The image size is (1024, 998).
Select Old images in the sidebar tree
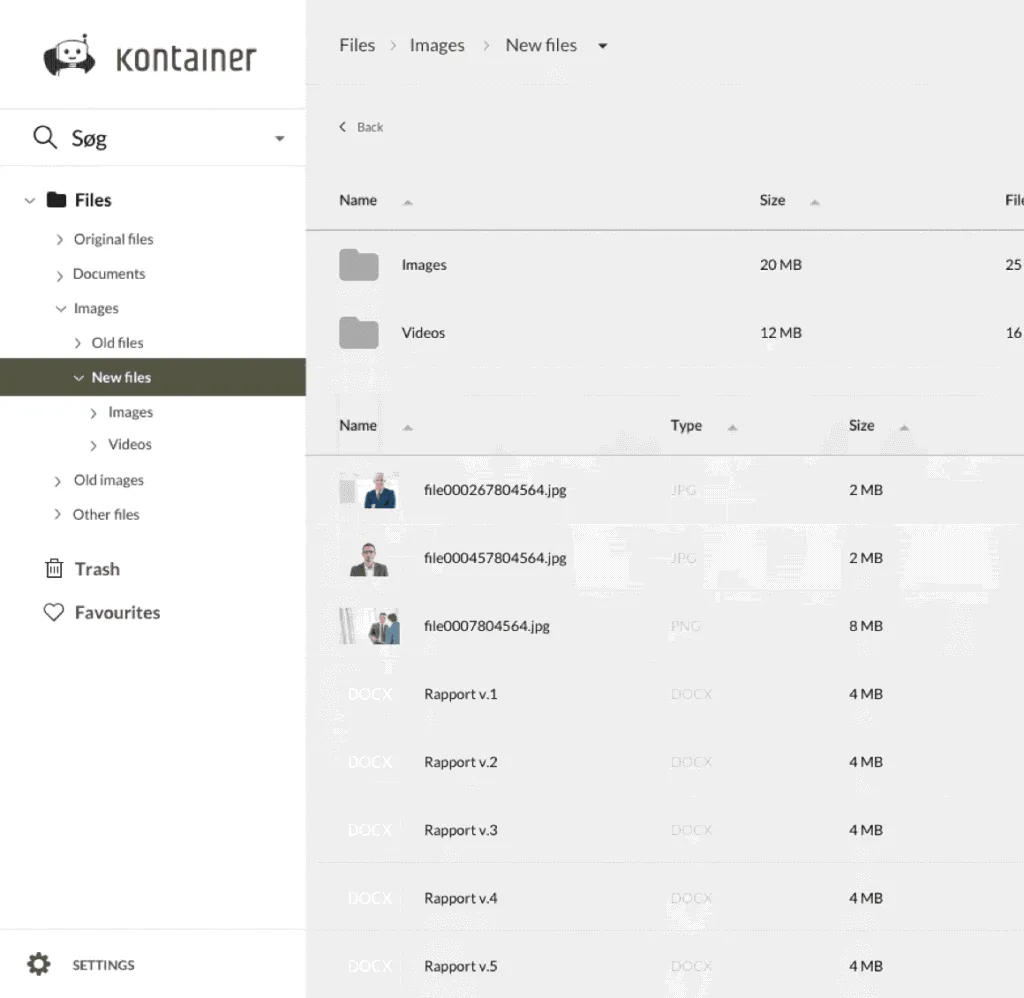(x=108, y=480)
